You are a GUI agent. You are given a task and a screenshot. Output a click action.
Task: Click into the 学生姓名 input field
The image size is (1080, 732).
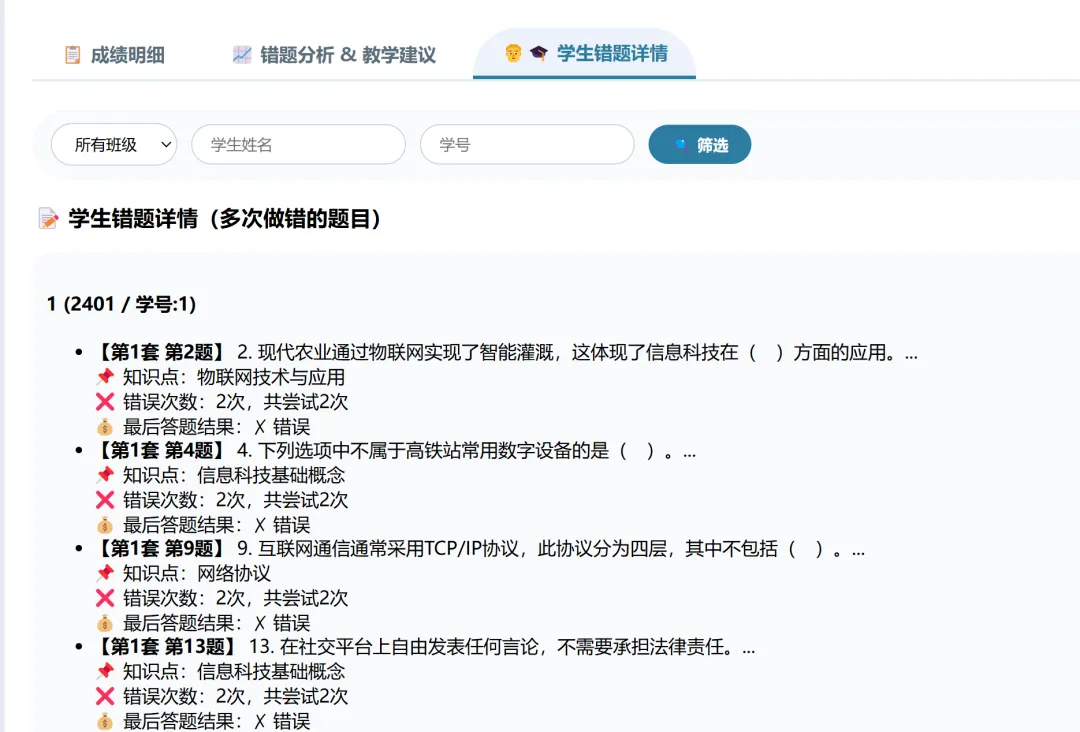coord(297,144)
